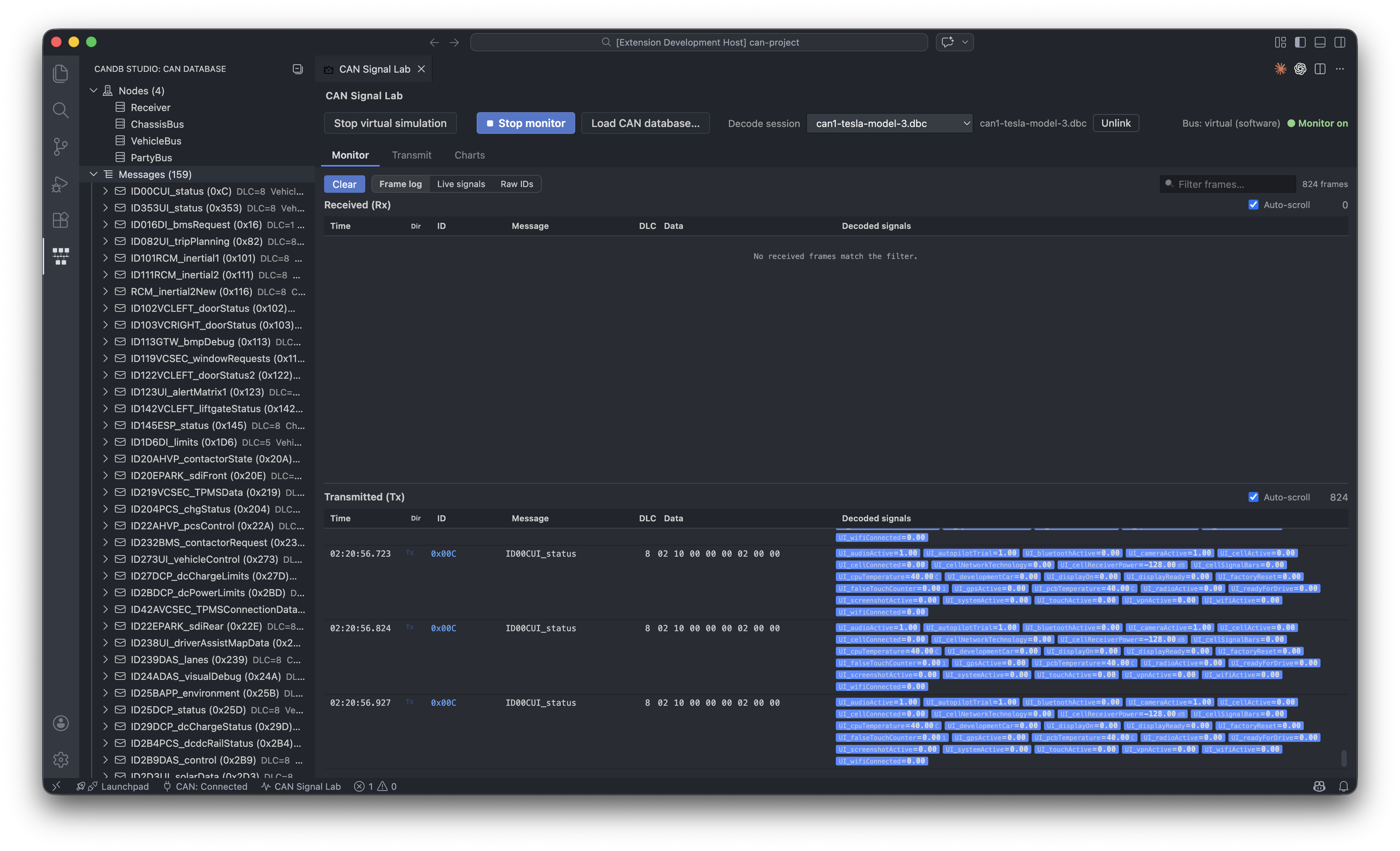Toggle Auto-scroll checkbox for Received frames
The height and width of the screenshot is (851, 1400).
pos(1253,205)
